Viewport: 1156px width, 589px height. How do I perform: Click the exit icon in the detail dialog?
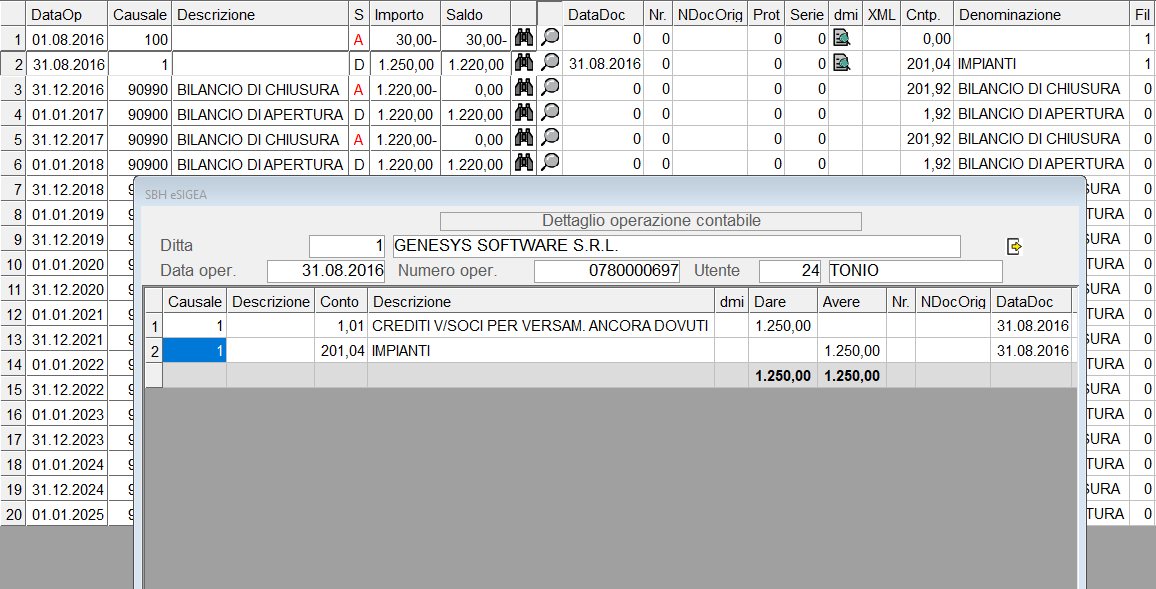point(1014,246)
